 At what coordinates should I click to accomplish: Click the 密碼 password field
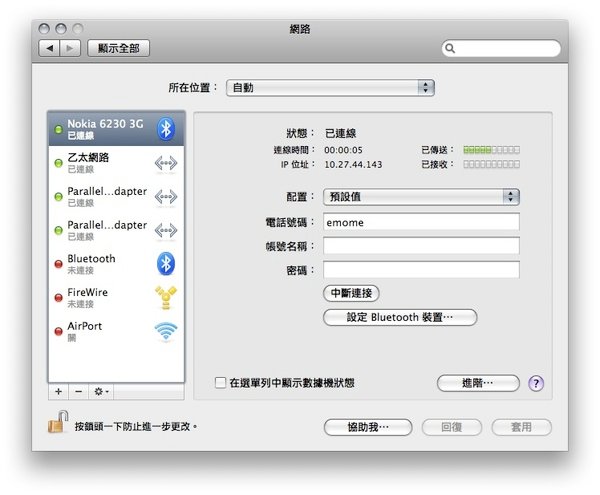(421, 270)
